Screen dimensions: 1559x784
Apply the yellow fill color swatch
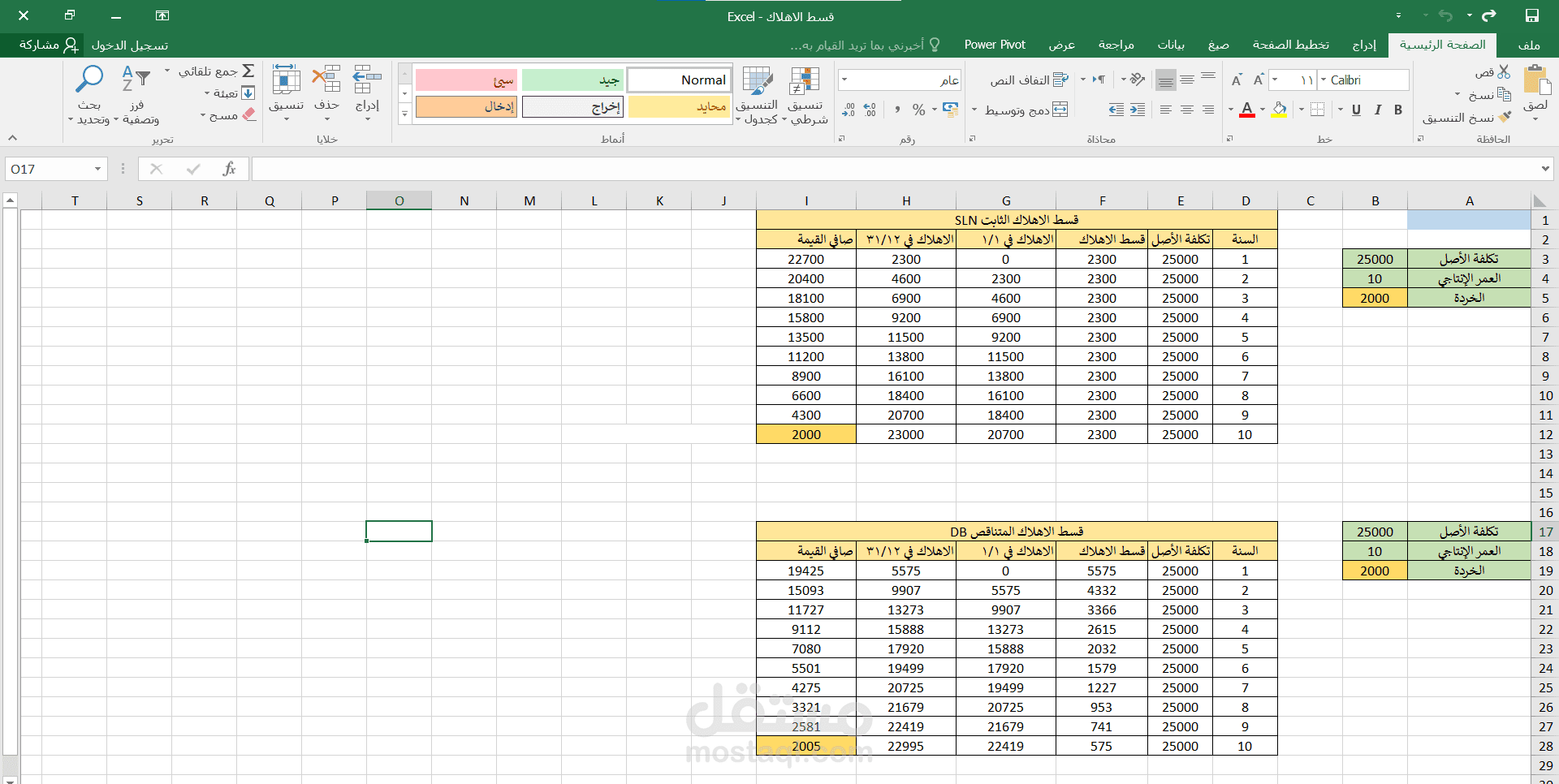click(1280, 110)
